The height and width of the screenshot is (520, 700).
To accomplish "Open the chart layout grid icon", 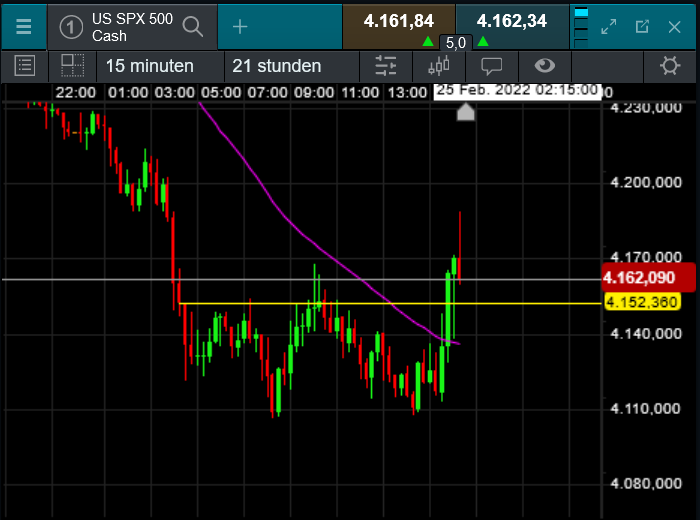I will [72, 65].
